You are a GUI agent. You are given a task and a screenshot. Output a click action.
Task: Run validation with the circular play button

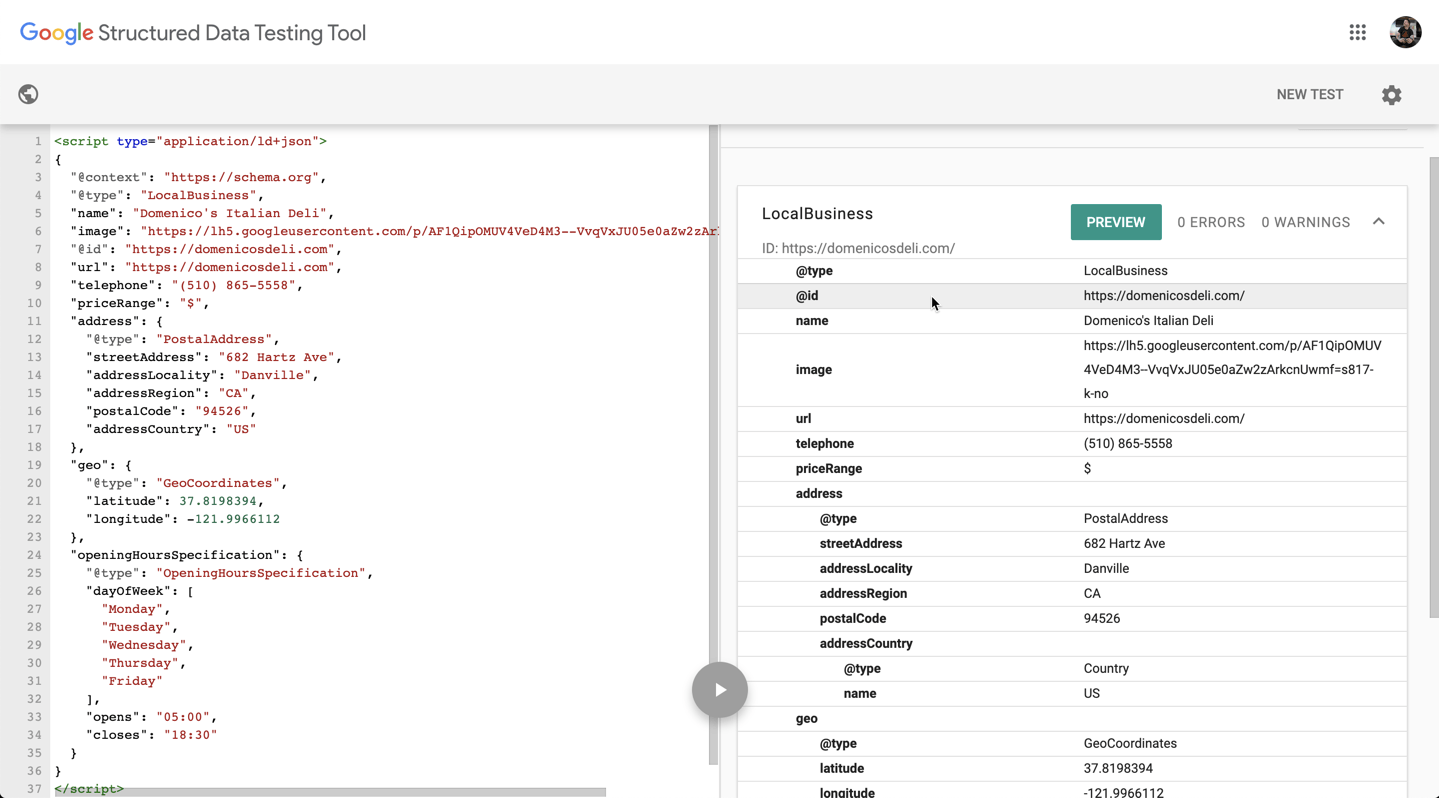click(719, 689)
